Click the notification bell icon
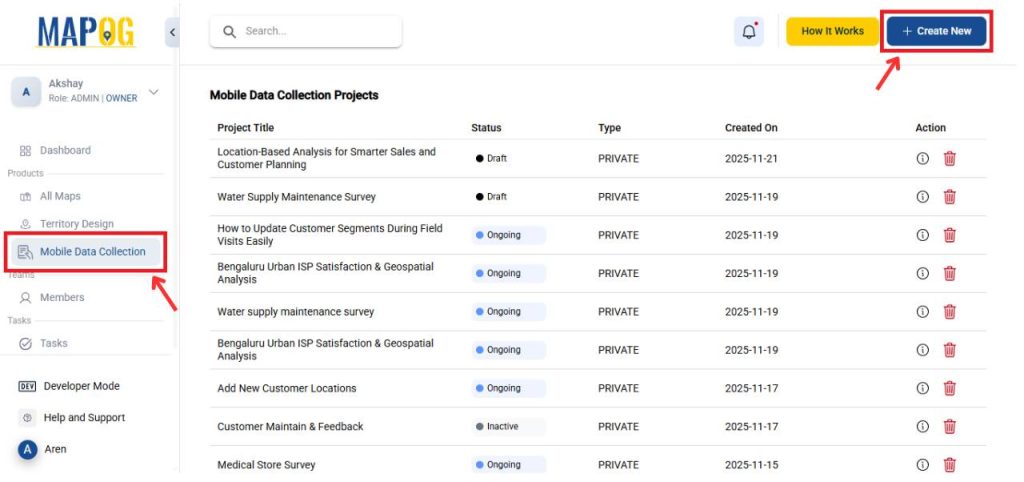 click(749, 31)
